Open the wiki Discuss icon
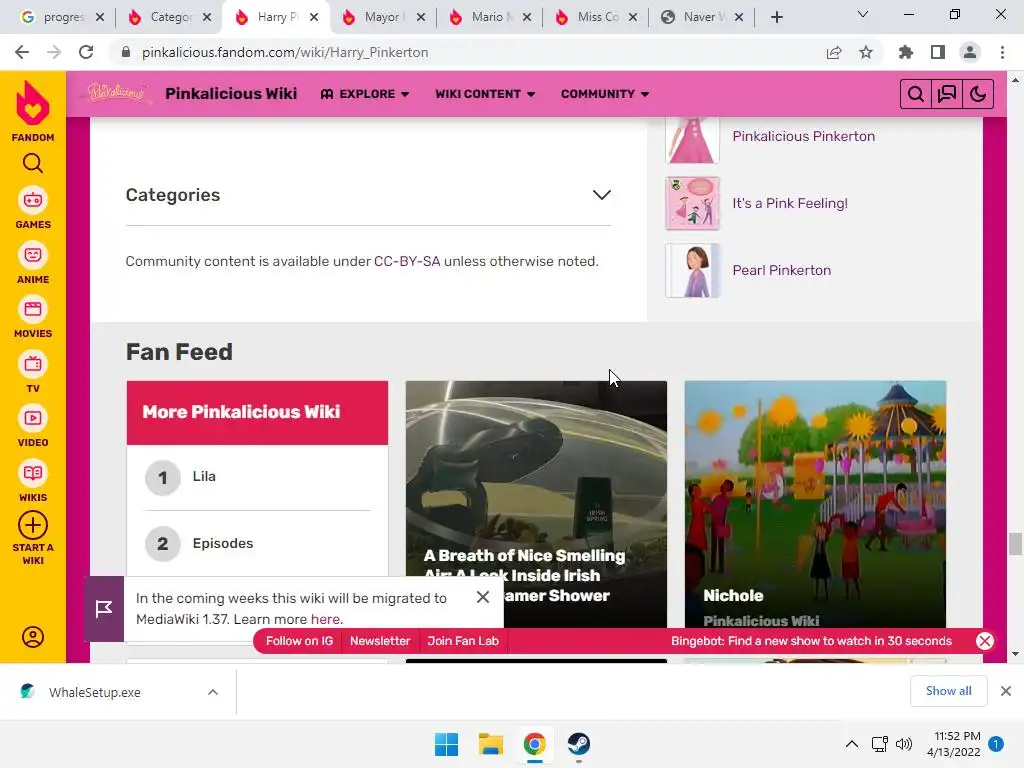1024x768 pixels. coord(947,94)
